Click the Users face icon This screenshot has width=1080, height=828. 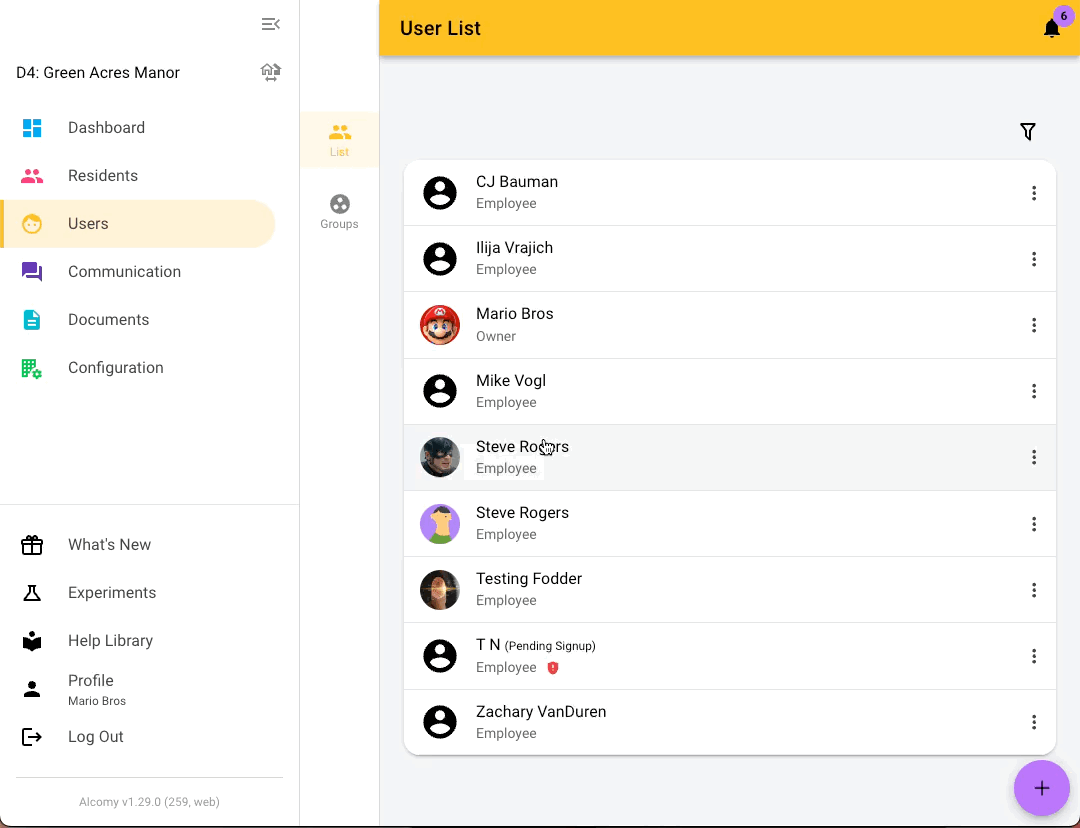click(32, 224)
